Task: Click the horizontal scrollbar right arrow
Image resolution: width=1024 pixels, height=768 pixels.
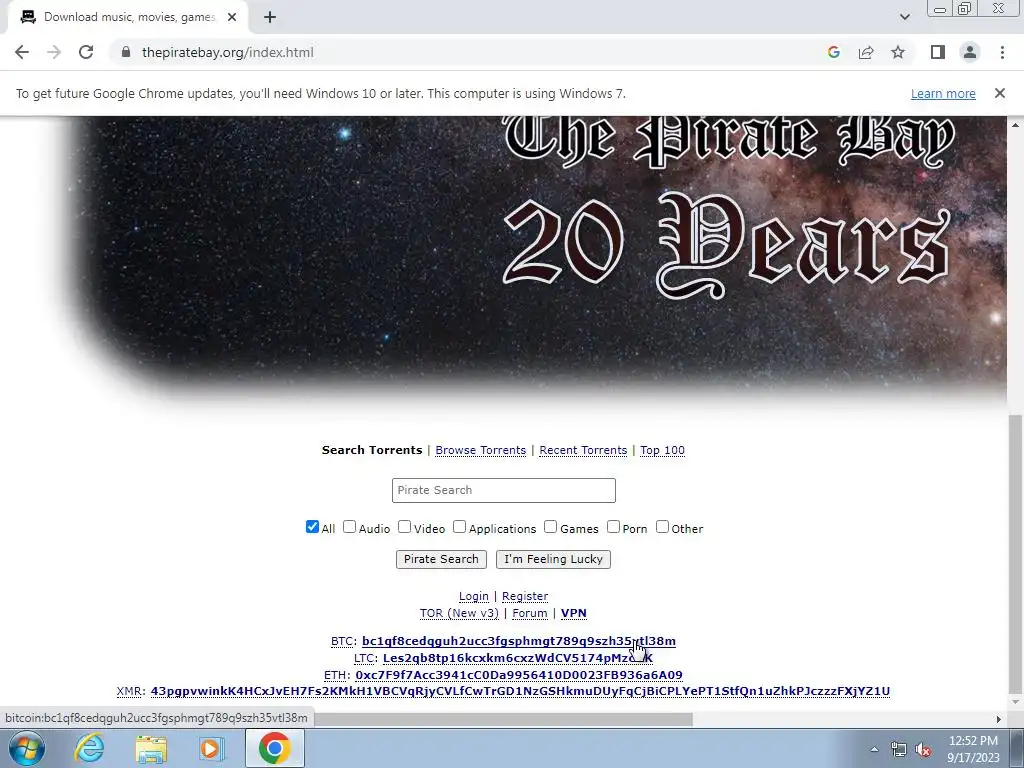Action: point(998,719)
